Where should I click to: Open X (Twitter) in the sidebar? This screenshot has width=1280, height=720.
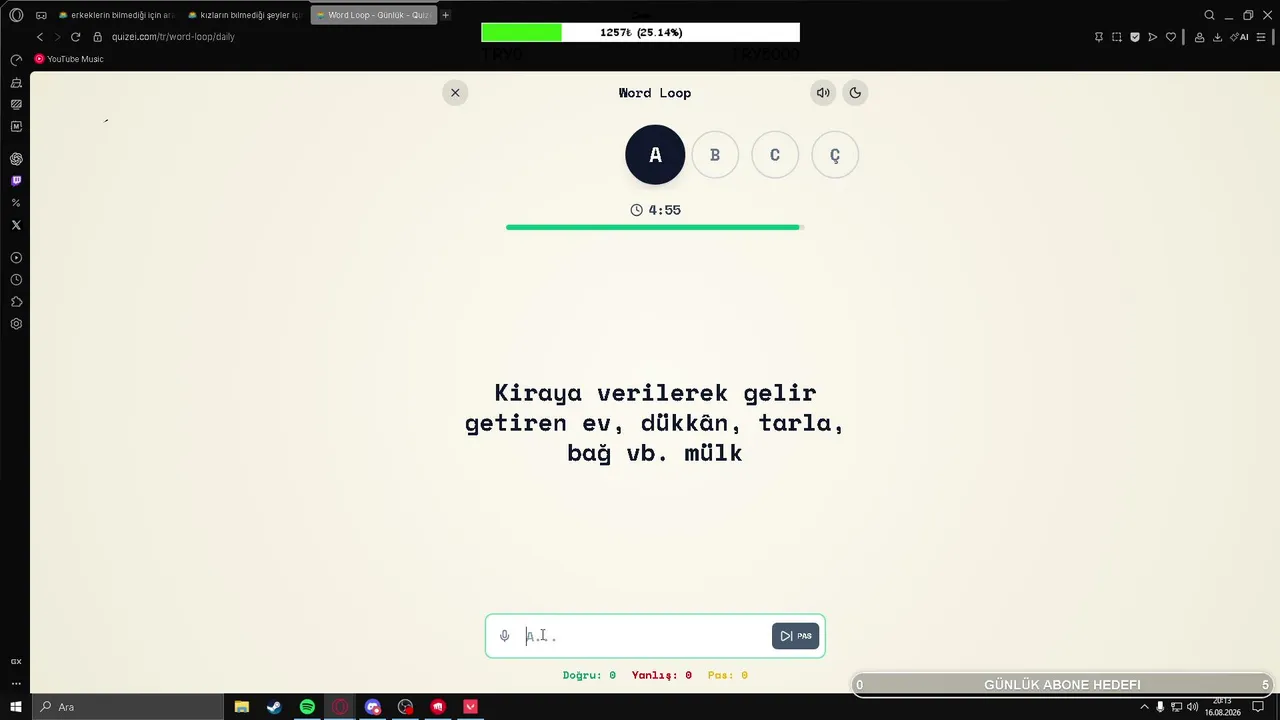tap(16, 225)
